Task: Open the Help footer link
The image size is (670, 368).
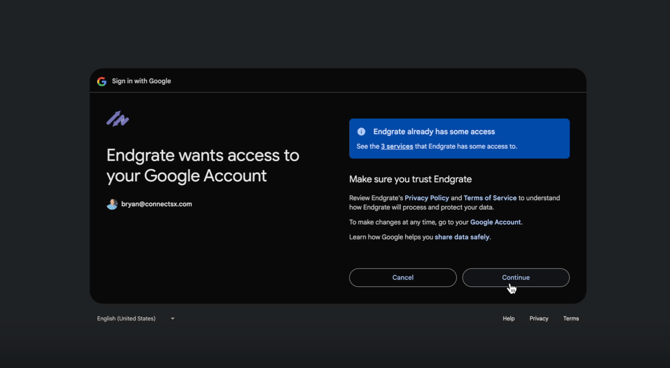Action: coord(508,318)
